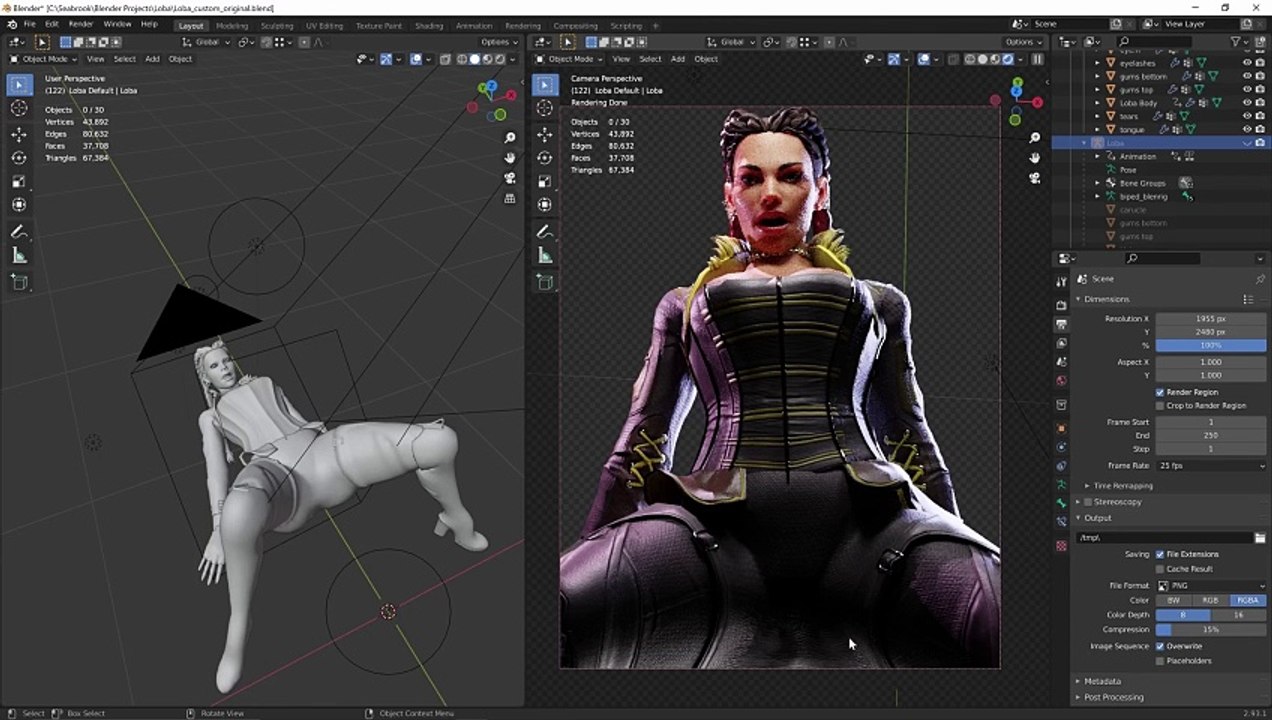Viewport: 1272px width, 720px height.
Task: Enable Placeholders checkbox
Action: click(1160, 660)
